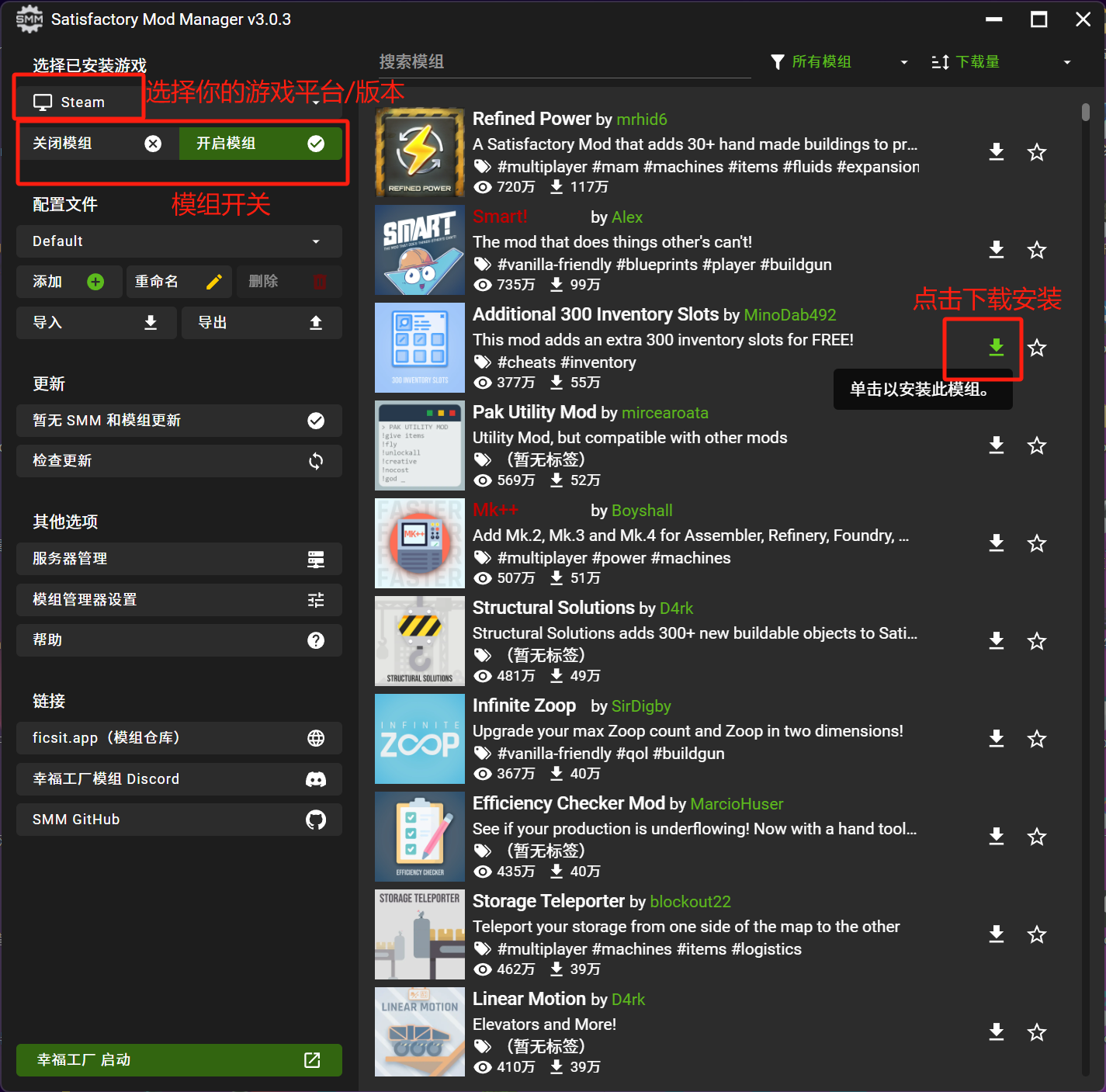Open the 帮助 help section
1106x1092 pixels.
coord(179,640)
